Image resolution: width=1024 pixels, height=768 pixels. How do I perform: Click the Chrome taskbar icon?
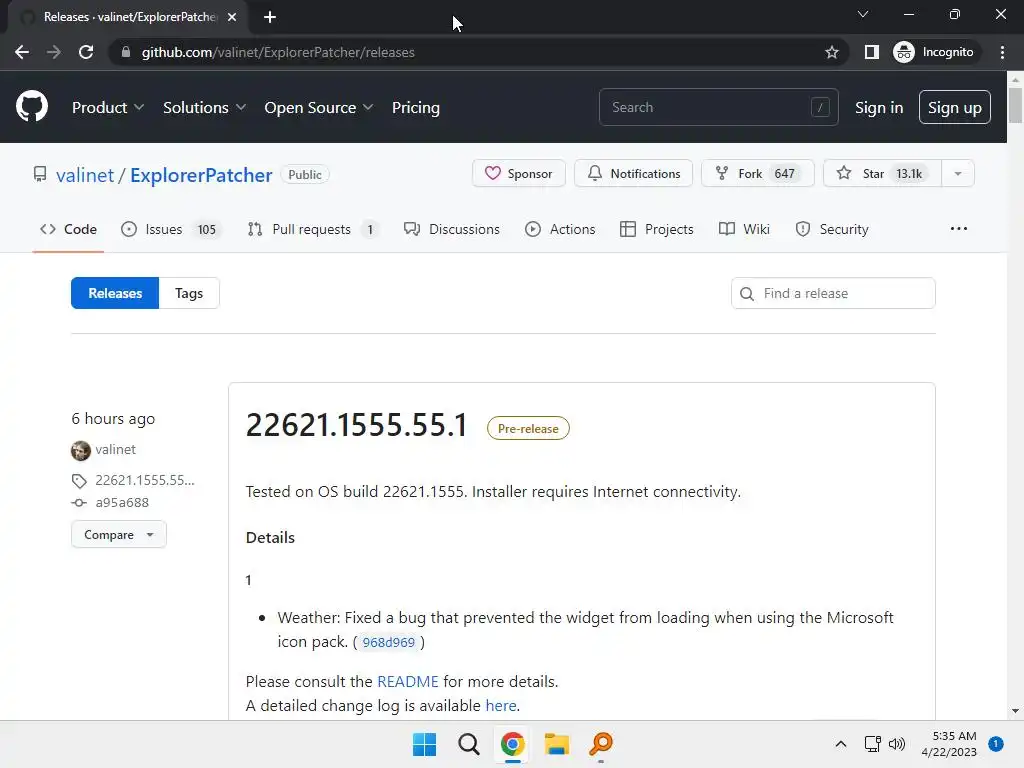513,744
